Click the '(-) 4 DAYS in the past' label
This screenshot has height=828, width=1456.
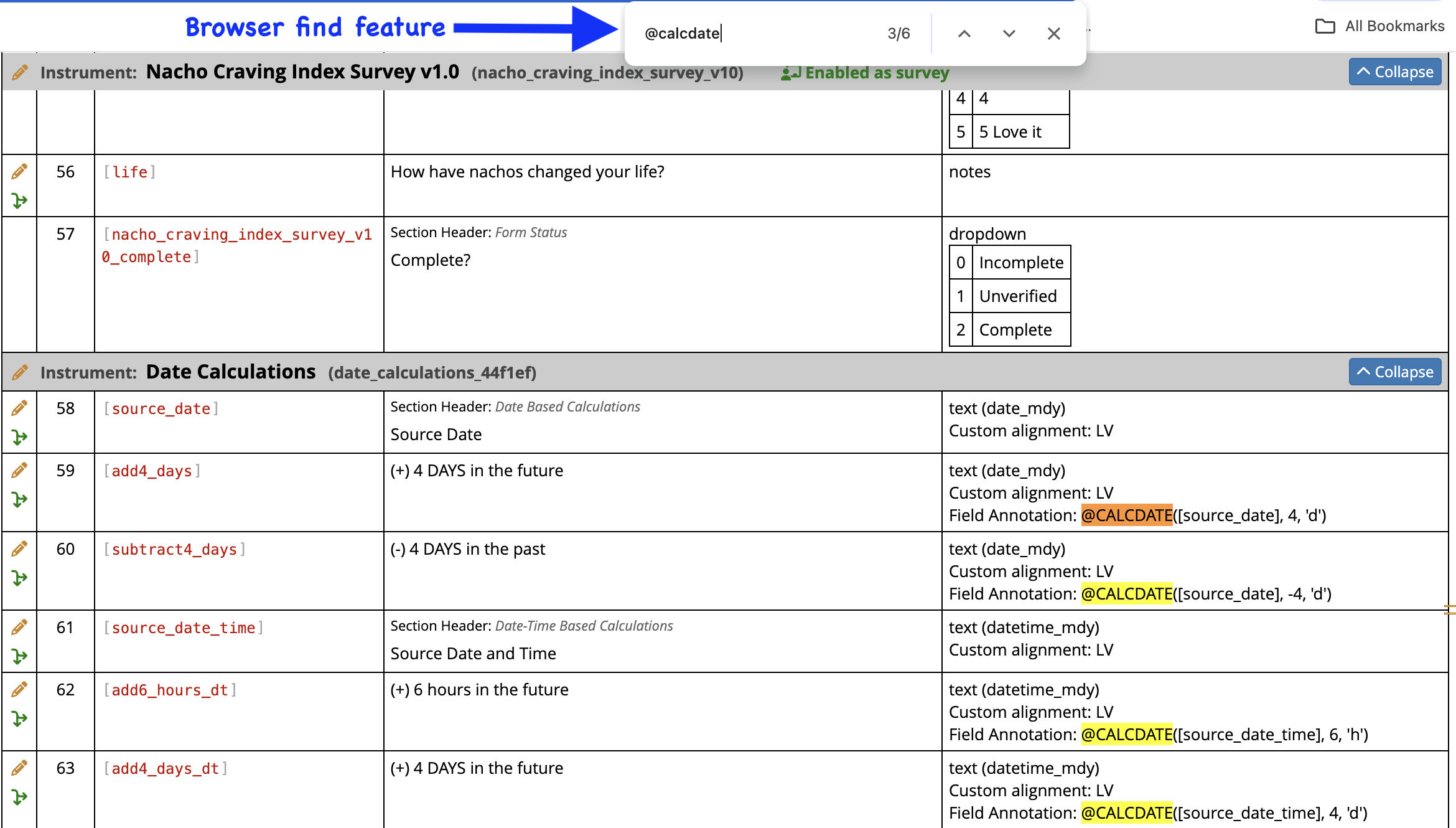(x=468, y=549)
